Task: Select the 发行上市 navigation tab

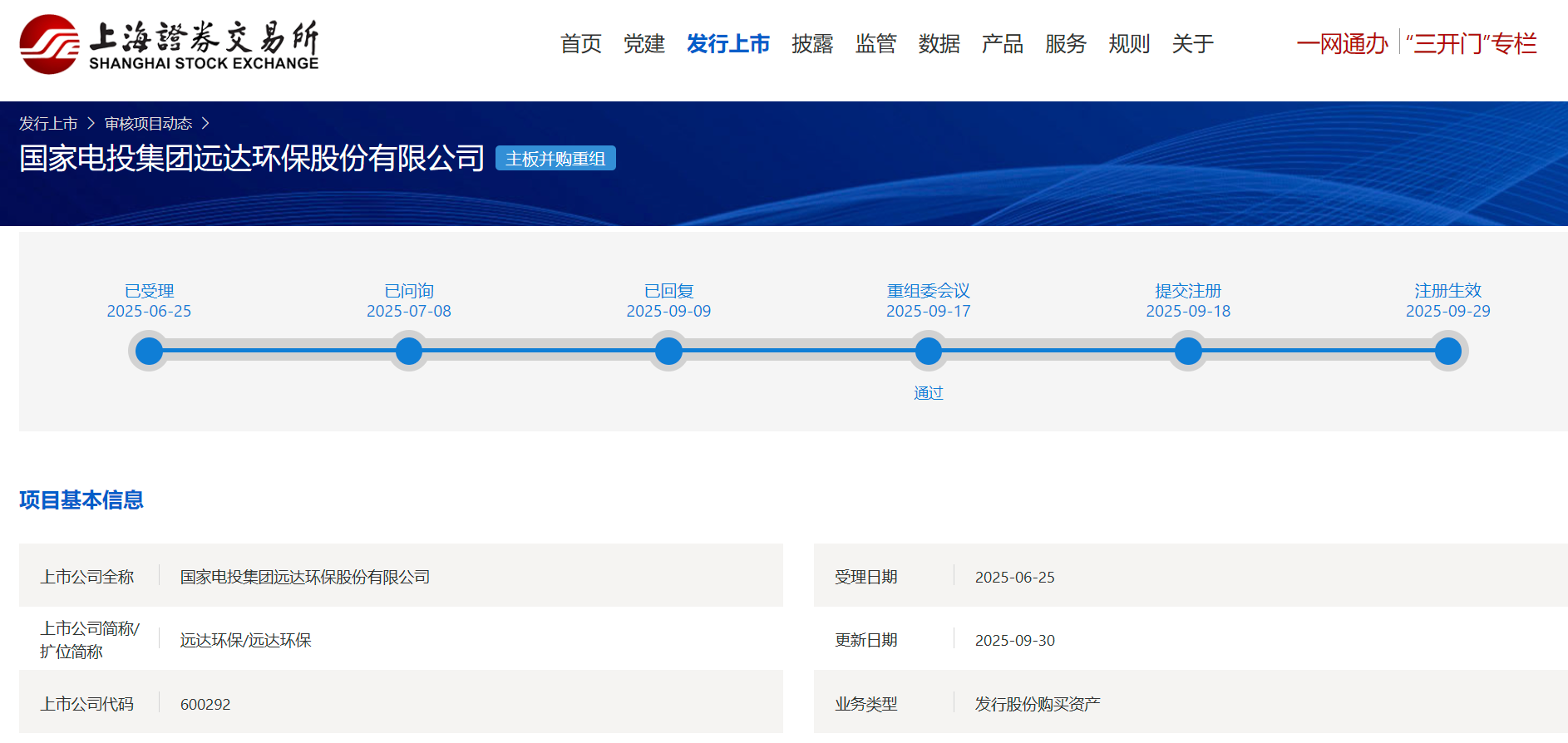Action: 728,43
